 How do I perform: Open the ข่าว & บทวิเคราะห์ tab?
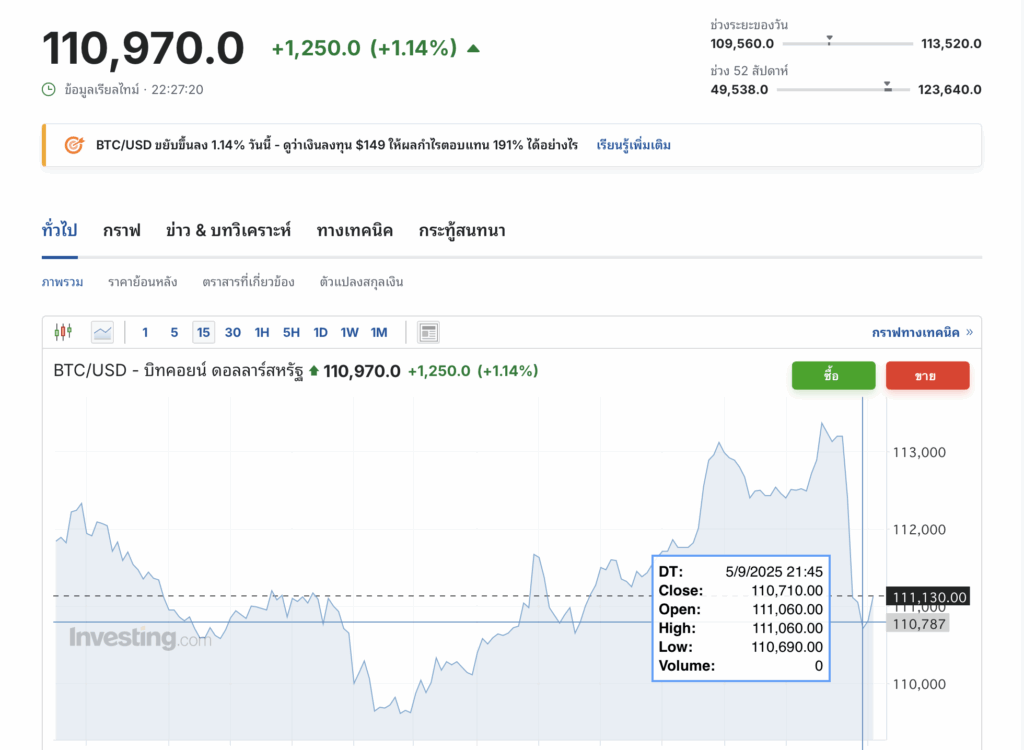(228, 230)
